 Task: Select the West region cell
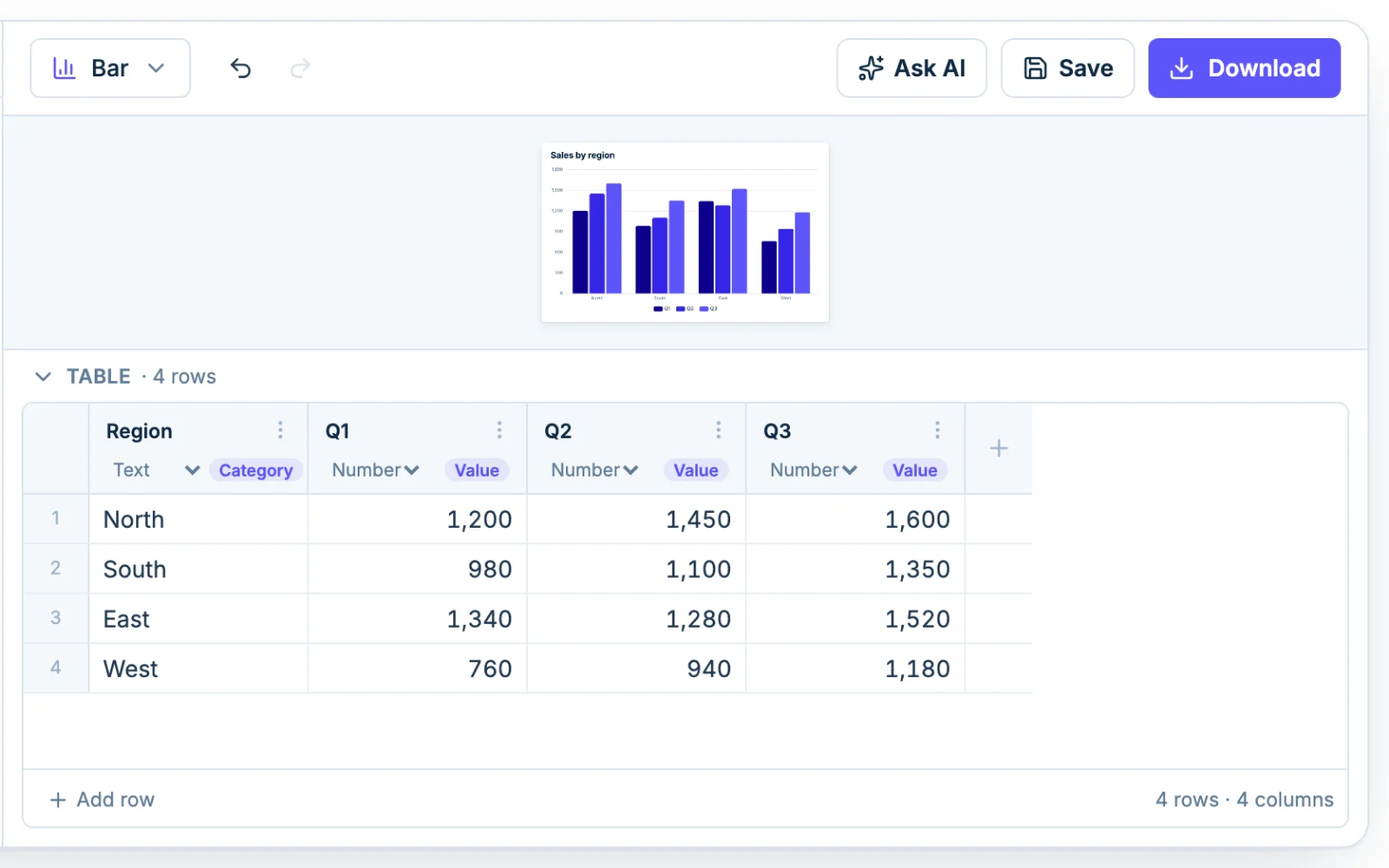coord(199,668)
